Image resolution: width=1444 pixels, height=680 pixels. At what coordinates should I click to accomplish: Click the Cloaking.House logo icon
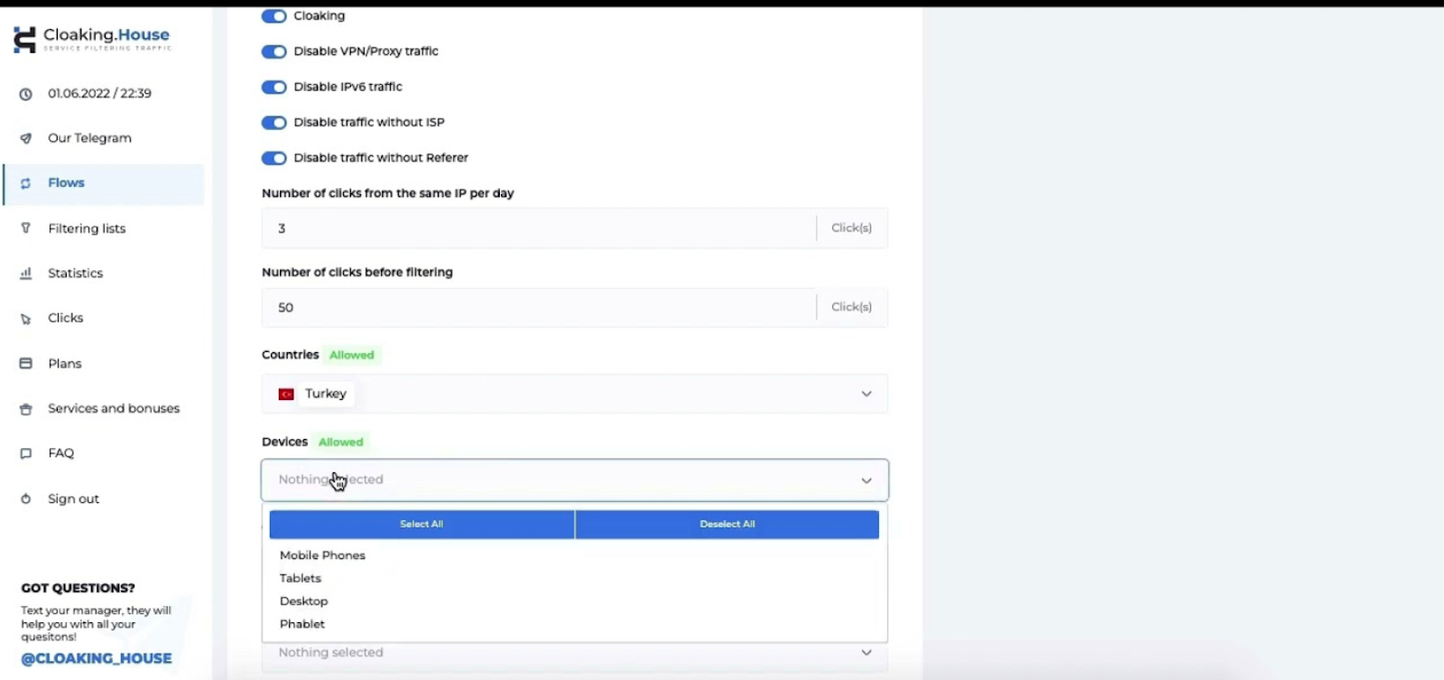coord(24,39)
